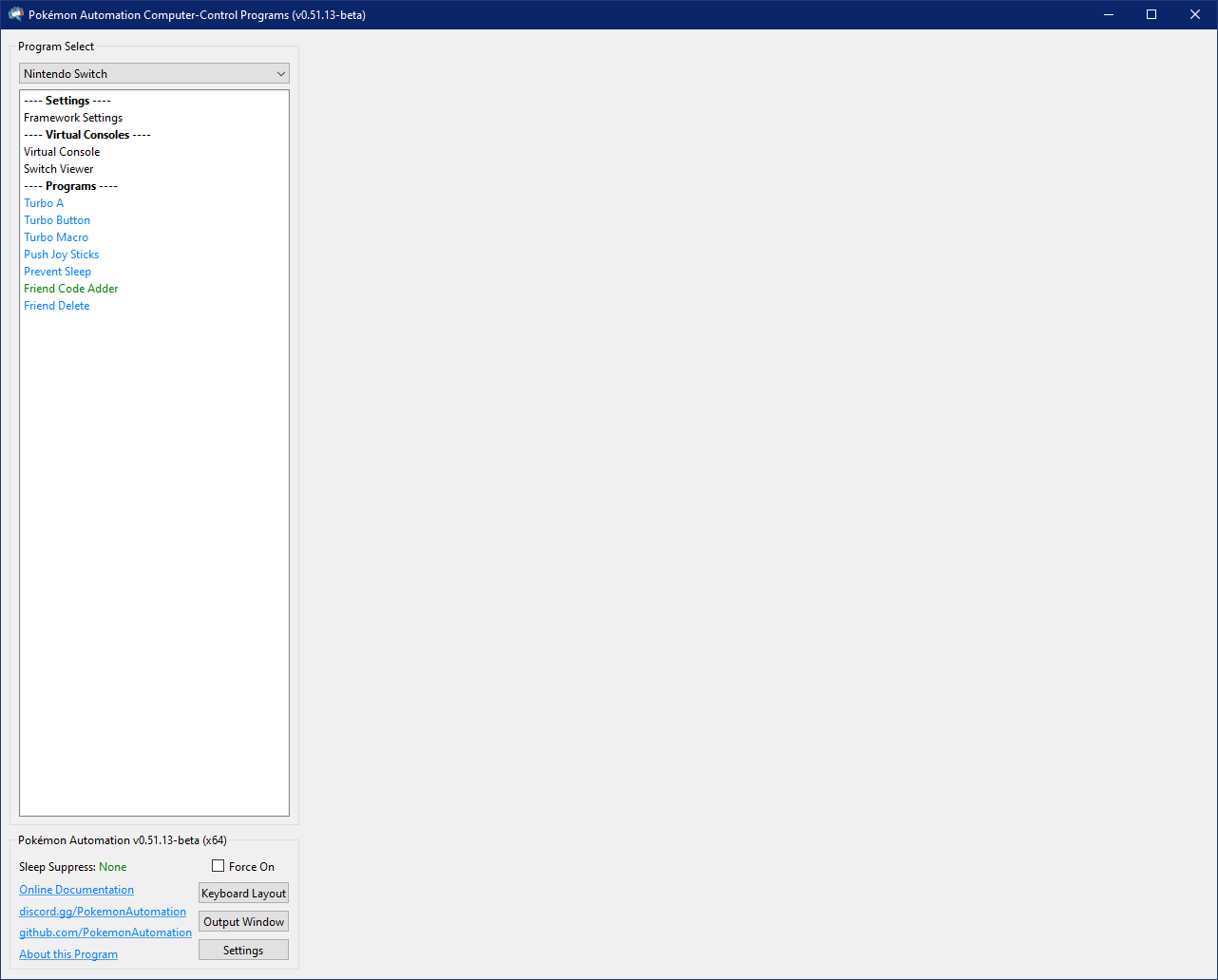Click the Settings button at bottom
Screen dimensions: 1218x980
243,951
